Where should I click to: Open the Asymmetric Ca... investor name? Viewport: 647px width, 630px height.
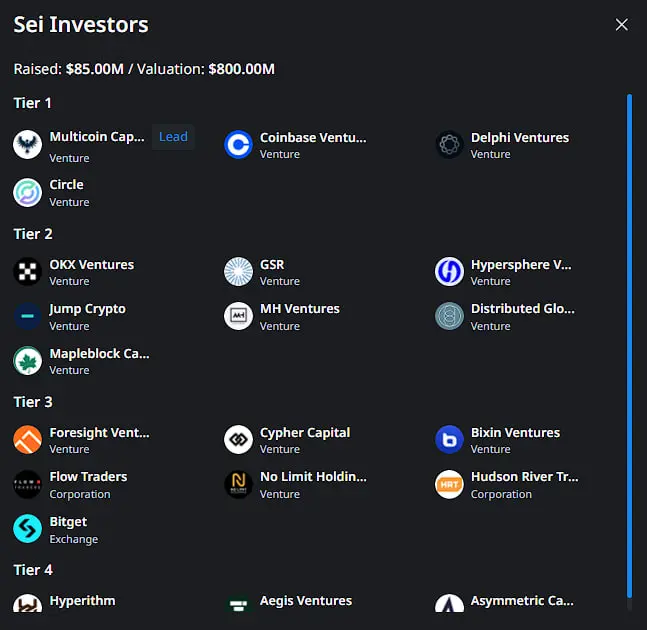pos(522,601)
